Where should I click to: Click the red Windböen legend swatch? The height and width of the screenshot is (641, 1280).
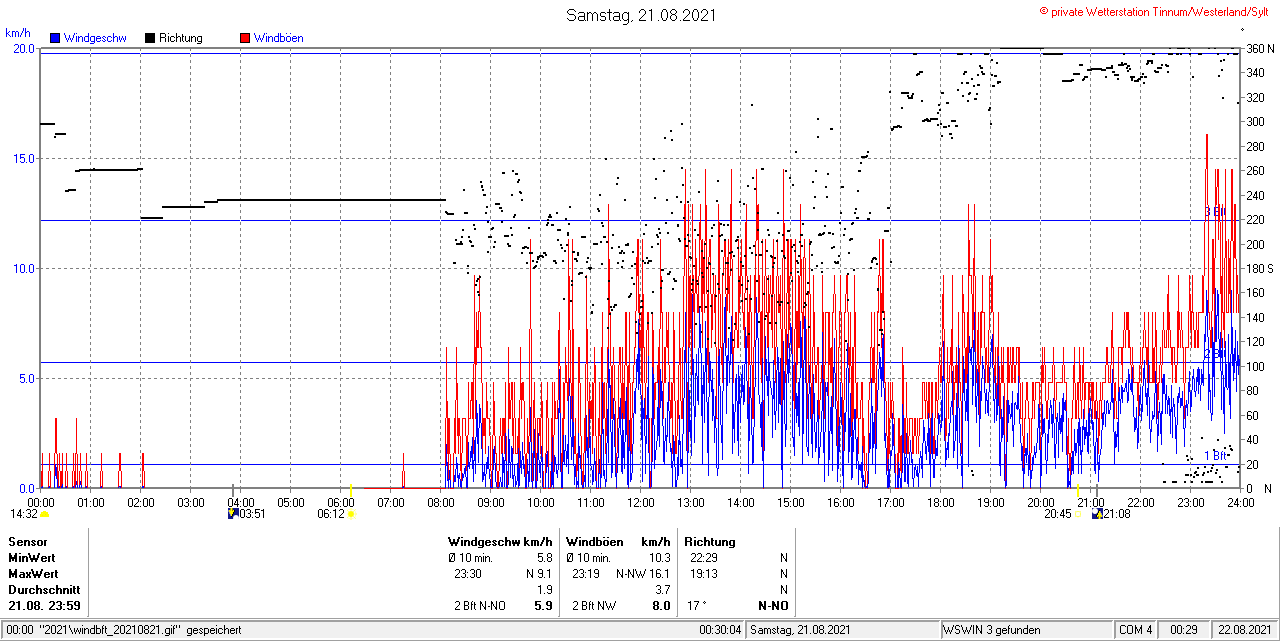245,38
